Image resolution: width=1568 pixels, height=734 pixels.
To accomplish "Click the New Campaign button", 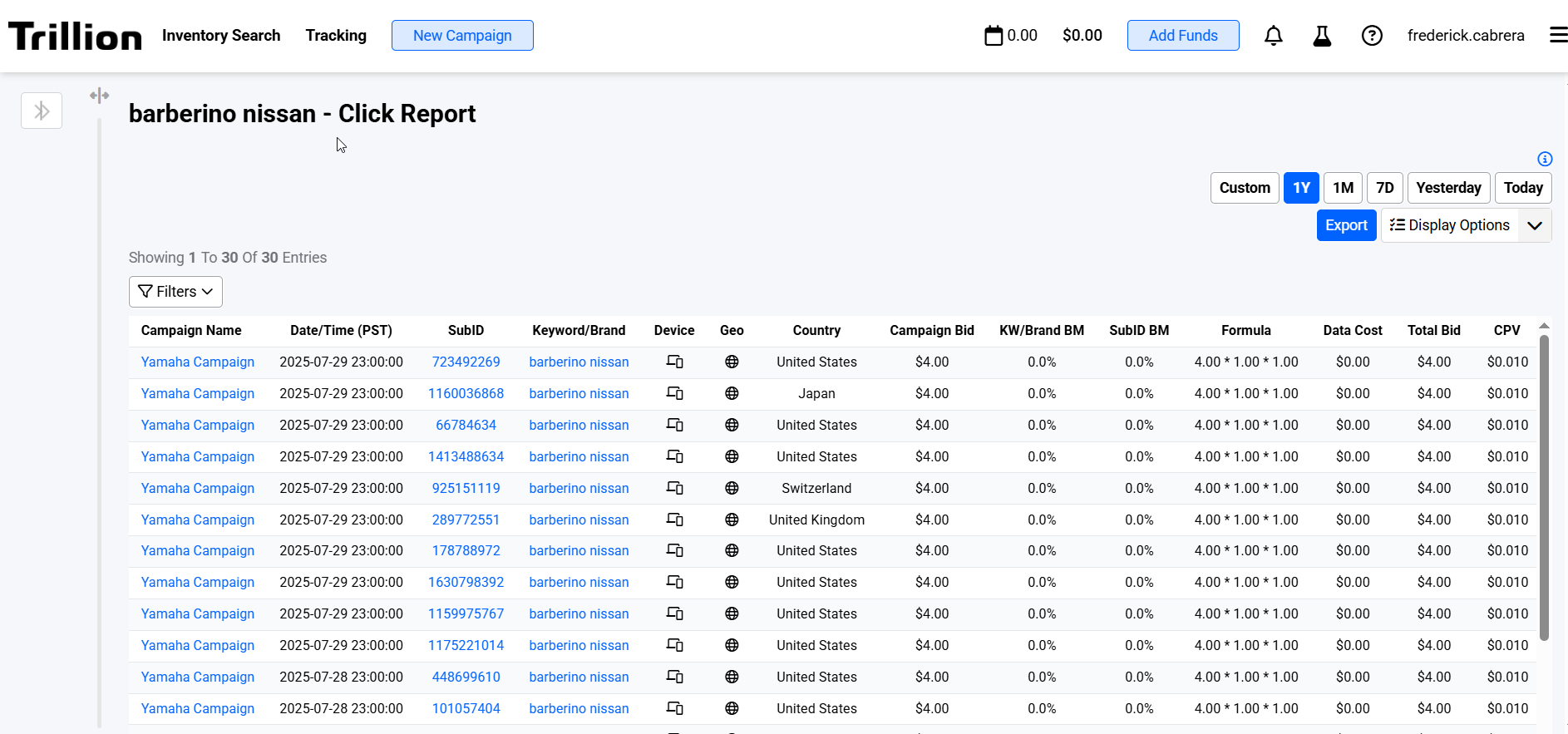I will [x=462, y=36].
